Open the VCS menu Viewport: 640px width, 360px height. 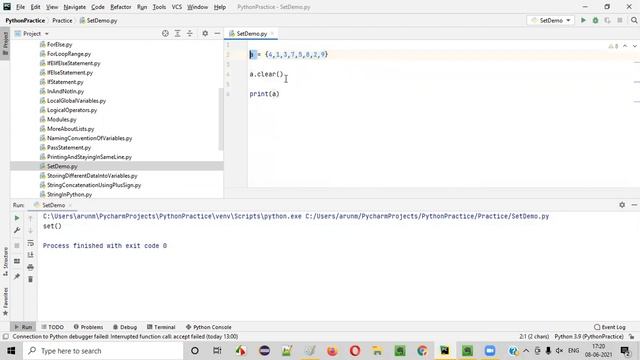[x=177, y=7]
